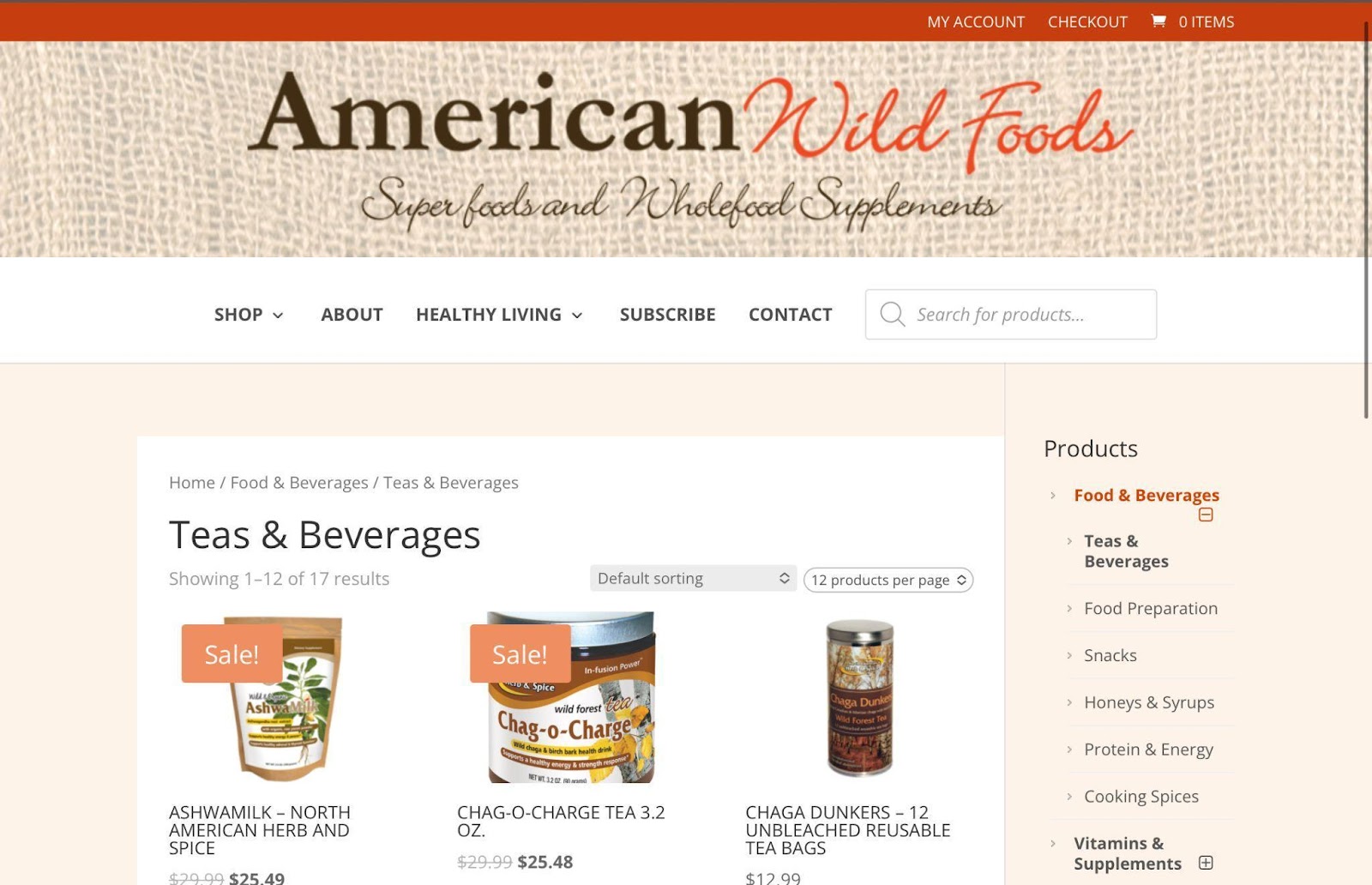Open the shopping cart icon
Screen dimensions: 1372x885
(1158, 21)
